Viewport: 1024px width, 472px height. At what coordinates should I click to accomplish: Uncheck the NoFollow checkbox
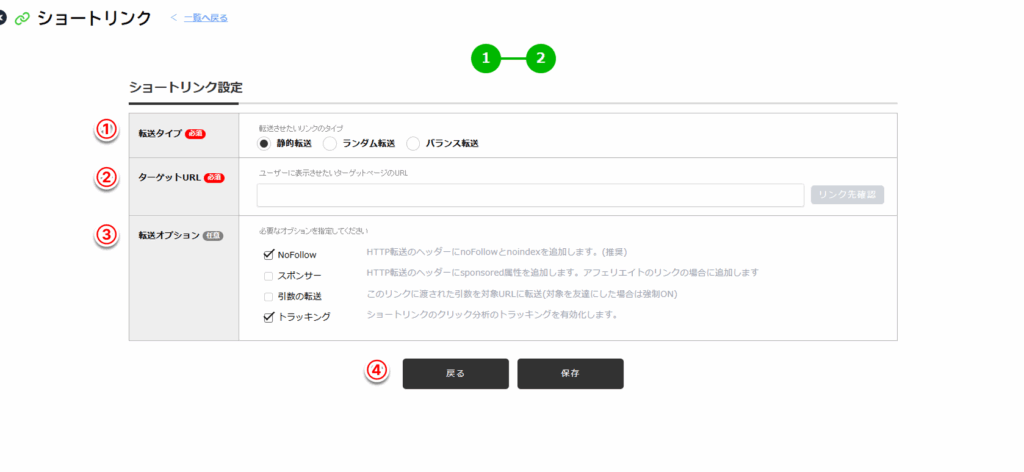tap(268, 255)
